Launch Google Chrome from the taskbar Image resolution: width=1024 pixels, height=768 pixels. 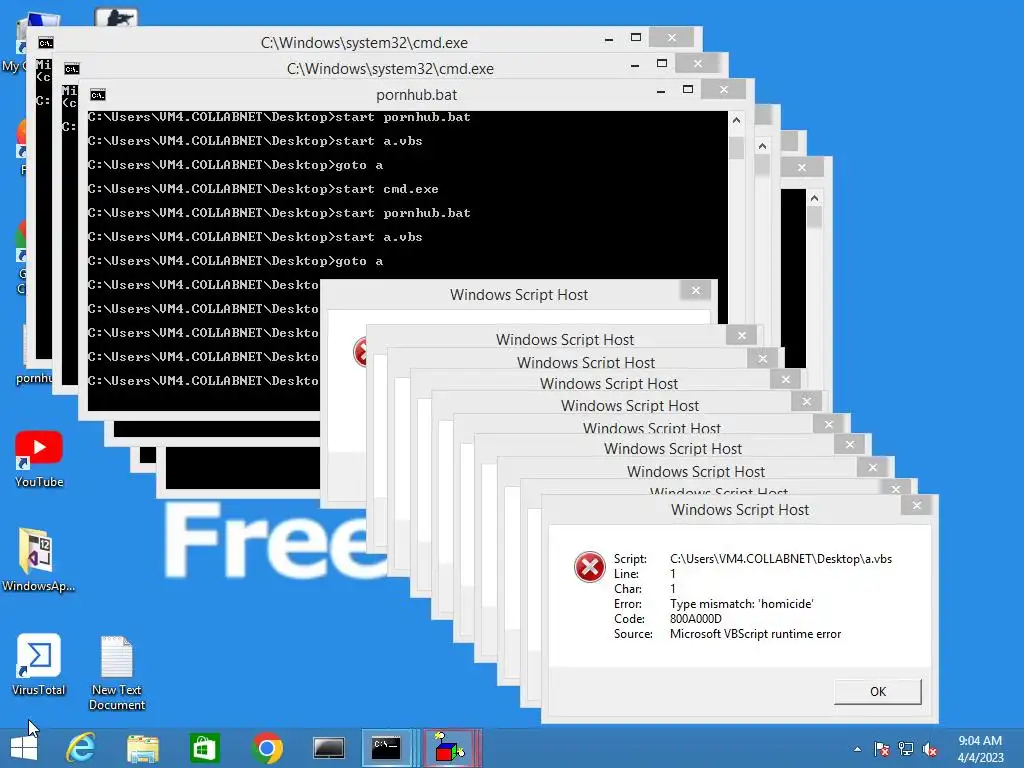coord(266,748)
